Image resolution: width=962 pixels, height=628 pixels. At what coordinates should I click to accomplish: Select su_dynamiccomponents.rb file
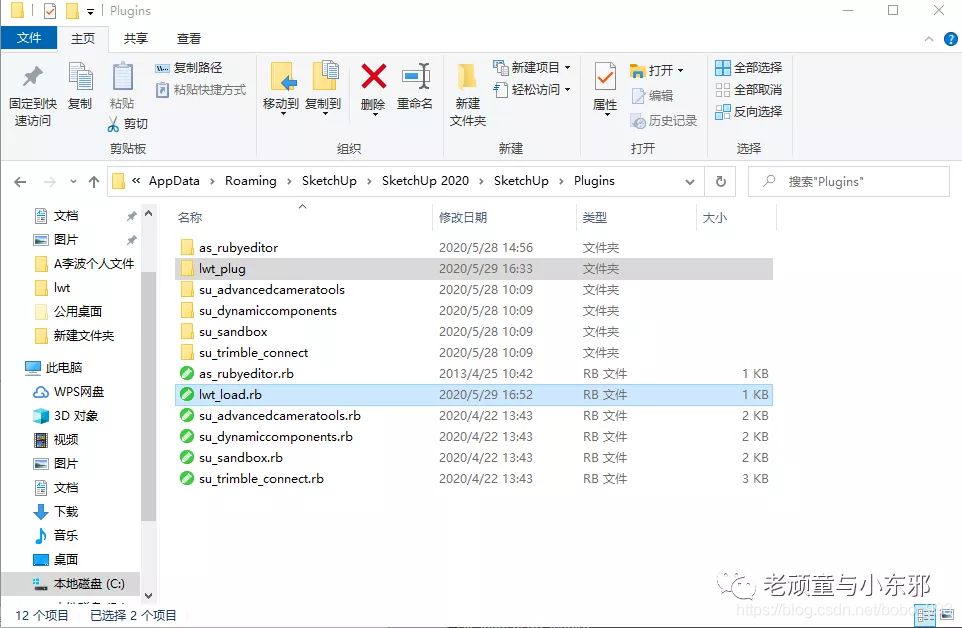pyautogui.click(x=474, y=437)
